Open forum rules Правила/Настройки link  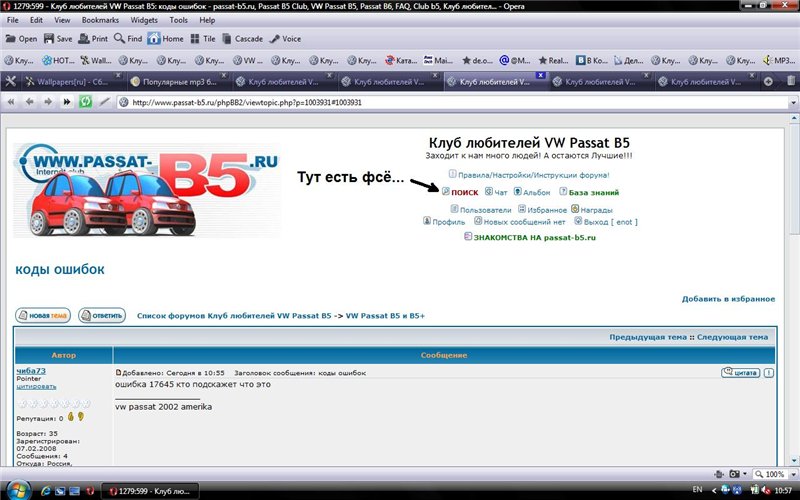point(534,175)
